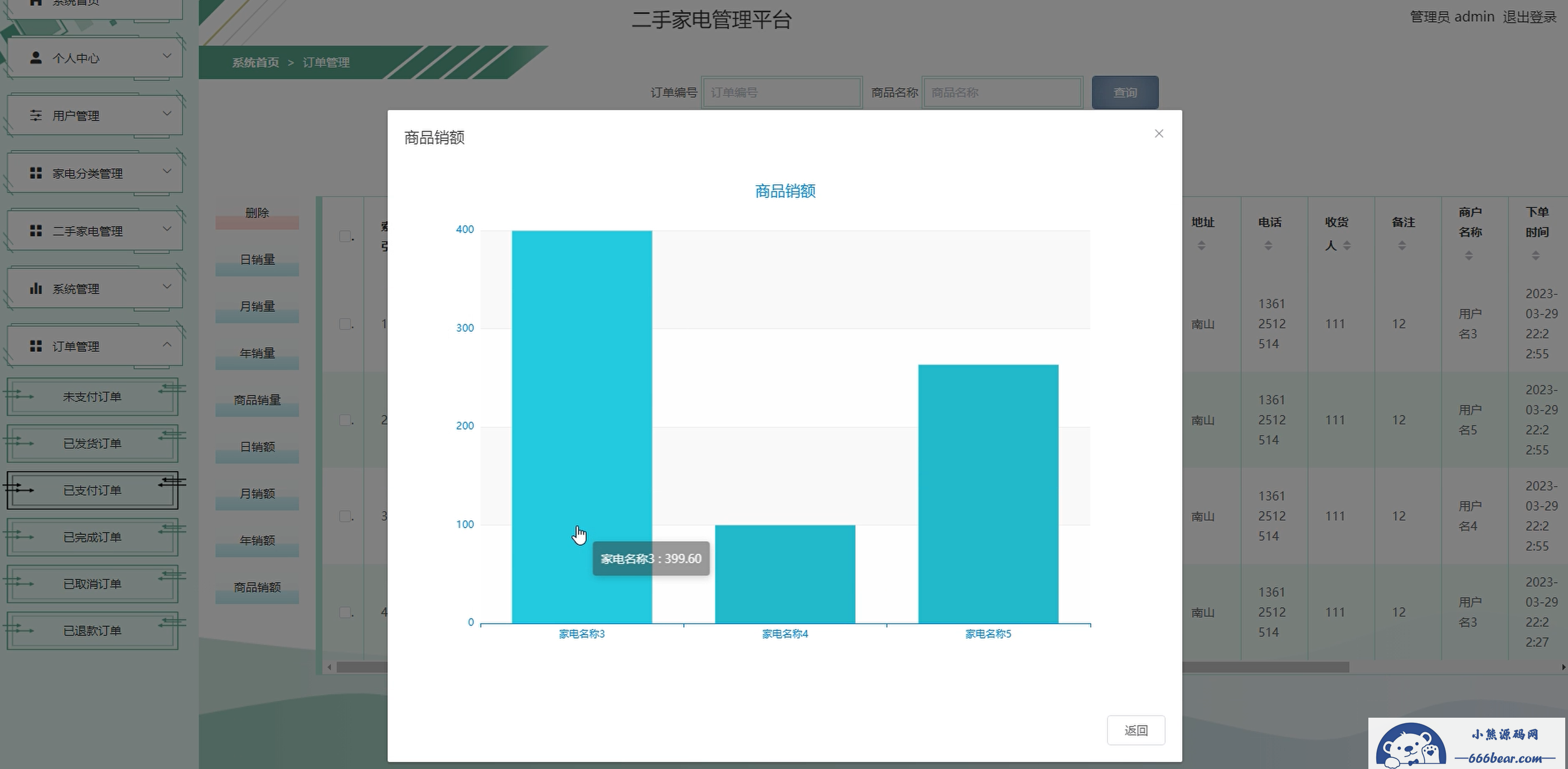The height and width of the screenshot is (769, 1568).
Task: Collapse the 订单管理 menu chevron
Action: 167,345
